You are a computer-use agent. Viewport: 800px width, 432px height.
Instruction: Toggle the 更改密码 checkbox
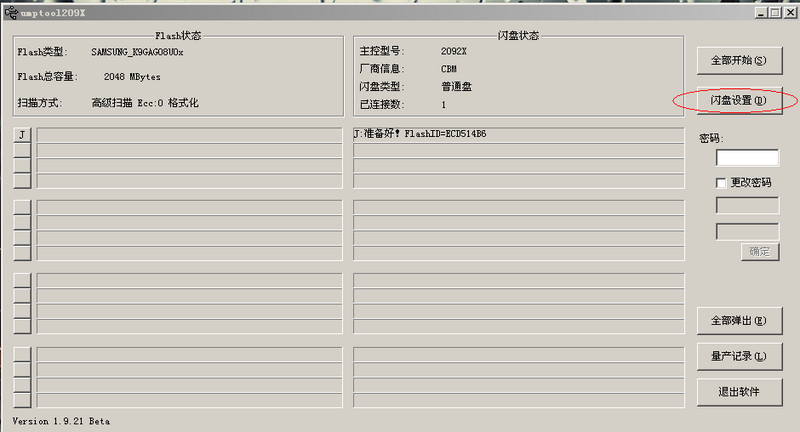click(722, 183)
